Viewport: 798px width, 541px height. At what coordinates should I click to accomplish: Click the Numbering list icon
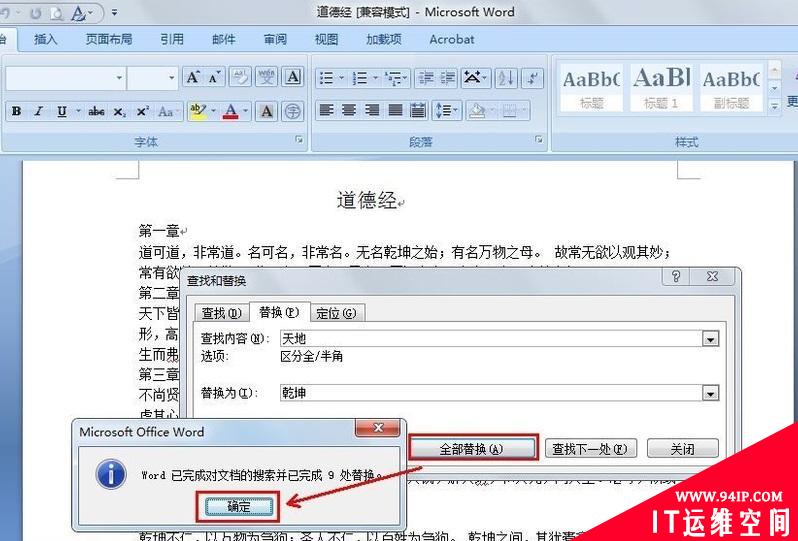pyautogui.click(x=360, y=78)
